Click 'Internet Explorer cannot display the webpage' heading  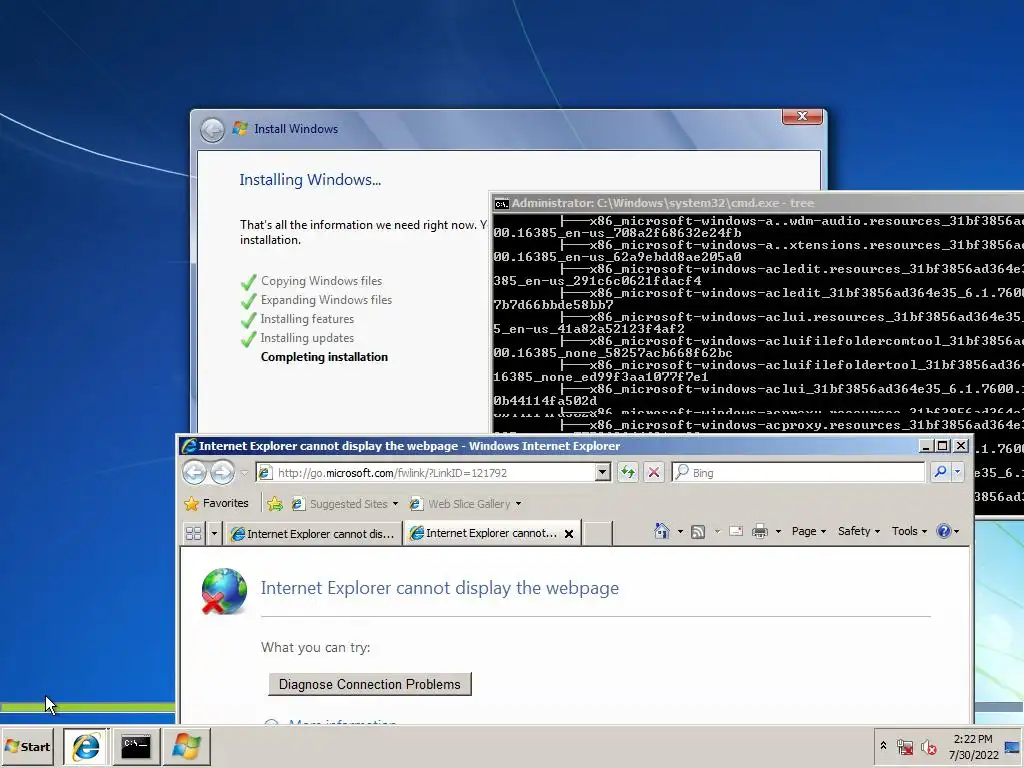tap(440, 588)
